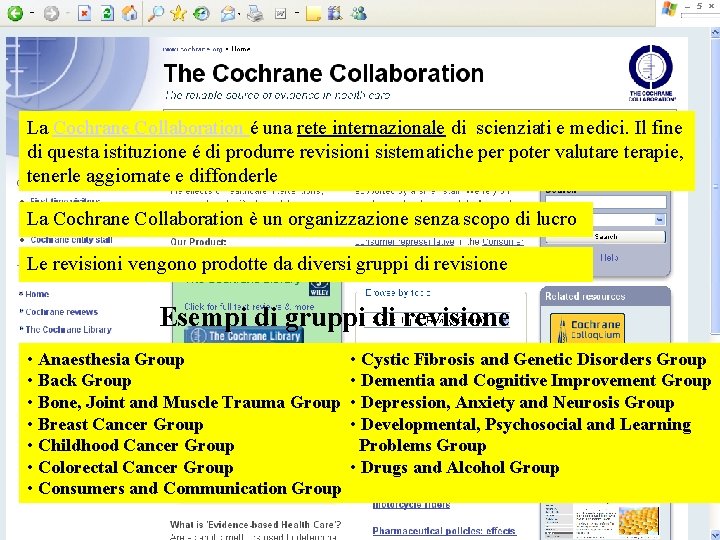Select the Anaesthesia Group text
Image resolution: width=720 pixels, height=540 pixels.
[111, 360]
